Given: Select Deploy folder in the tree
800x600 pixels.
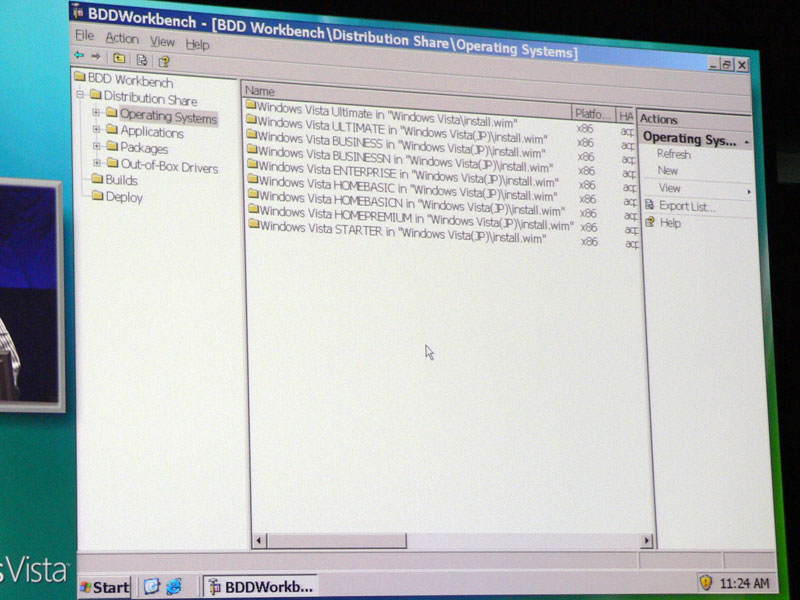Looking at the screenshot, I should tap(124, 197).
